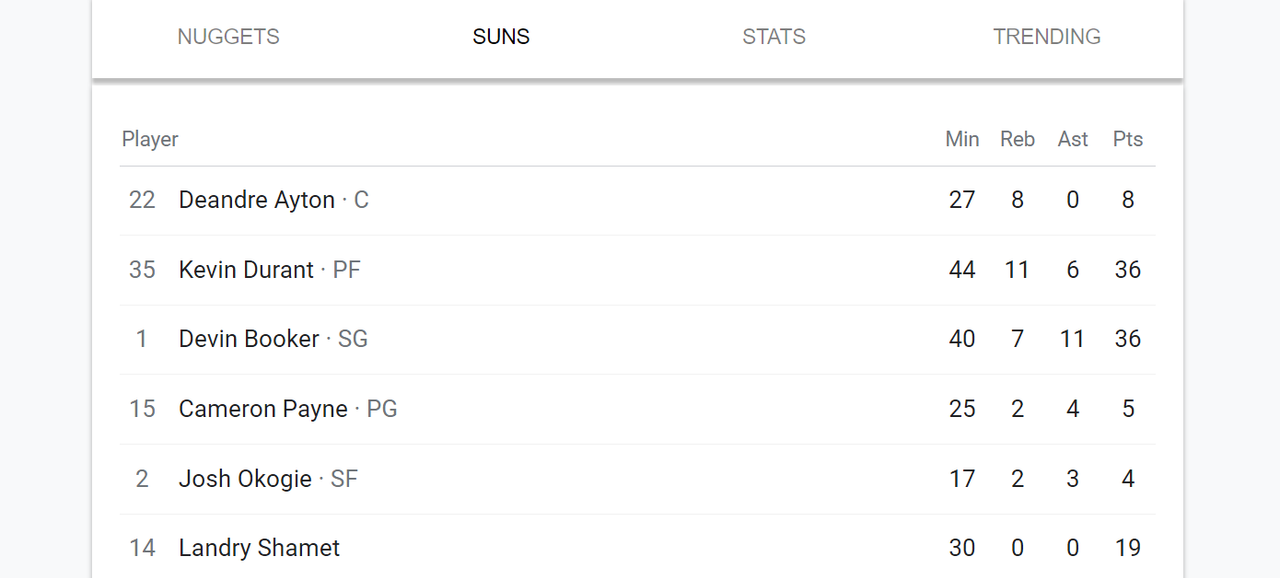
Task: Click the Reb column header
Action: pos(1017,139)
